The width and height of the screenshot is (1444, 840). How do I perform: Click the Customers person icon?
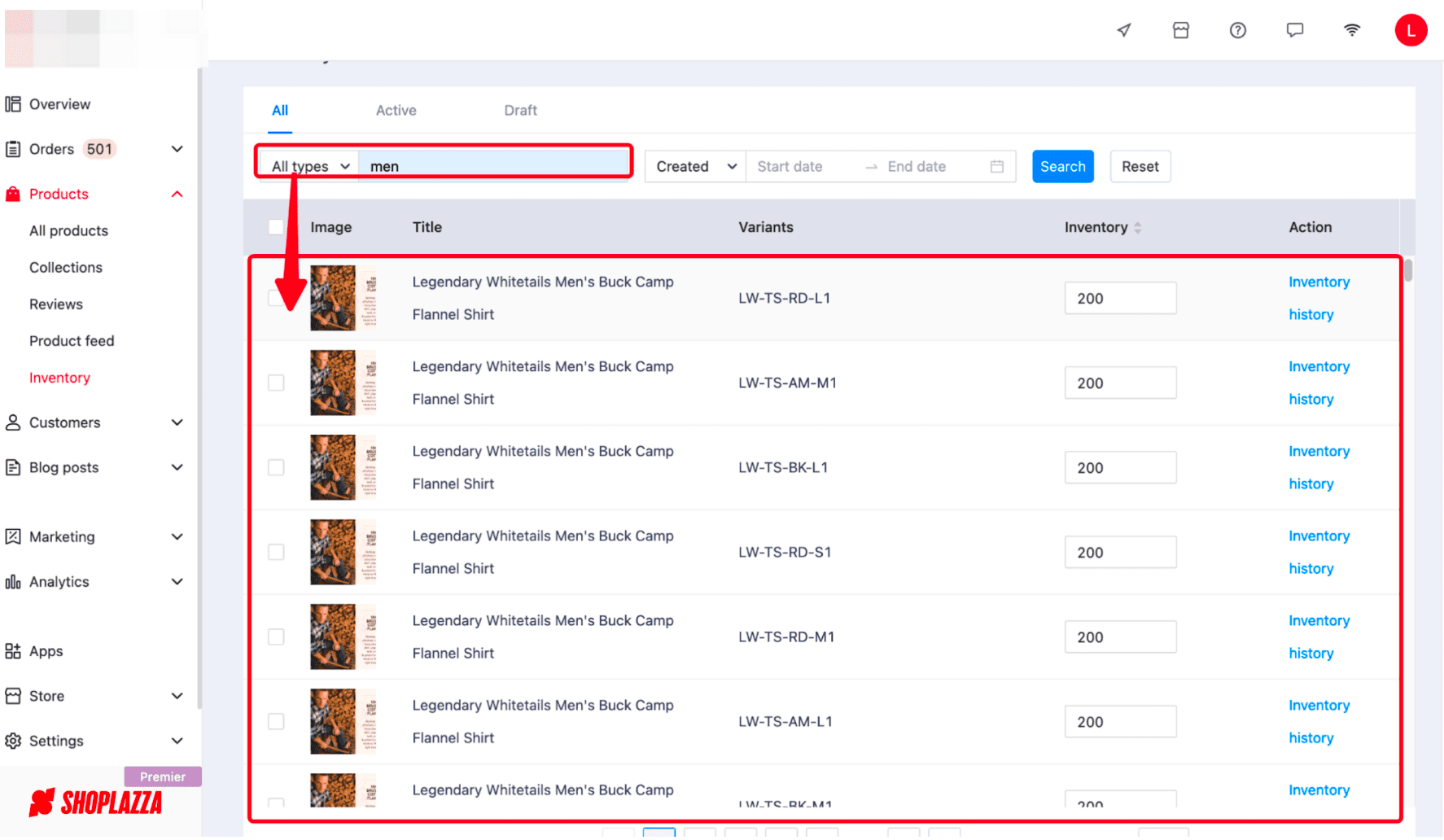tap(13, 422)
